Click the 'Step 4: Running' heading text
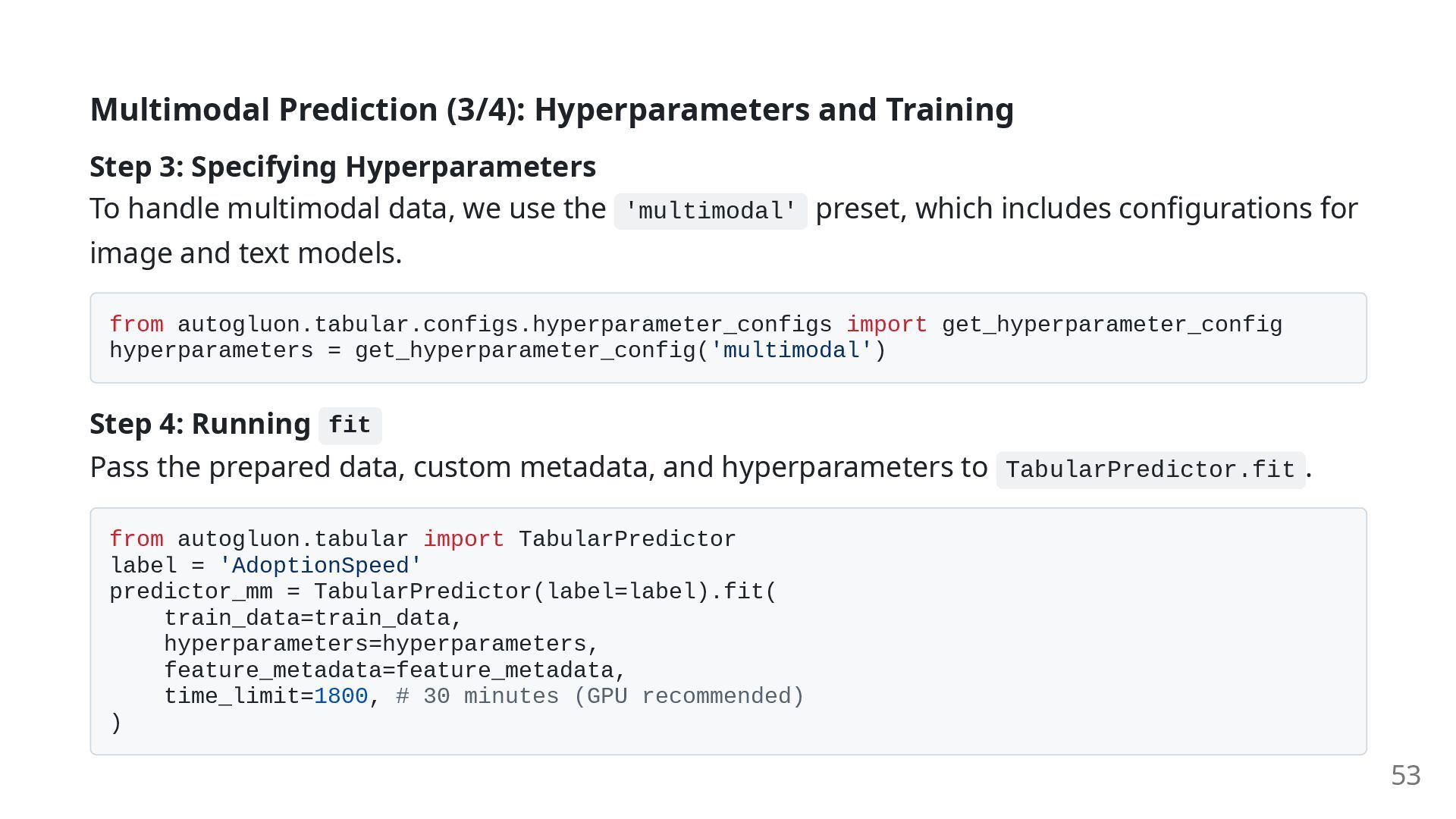This screenshot has width=1456, height=819. 200,423
